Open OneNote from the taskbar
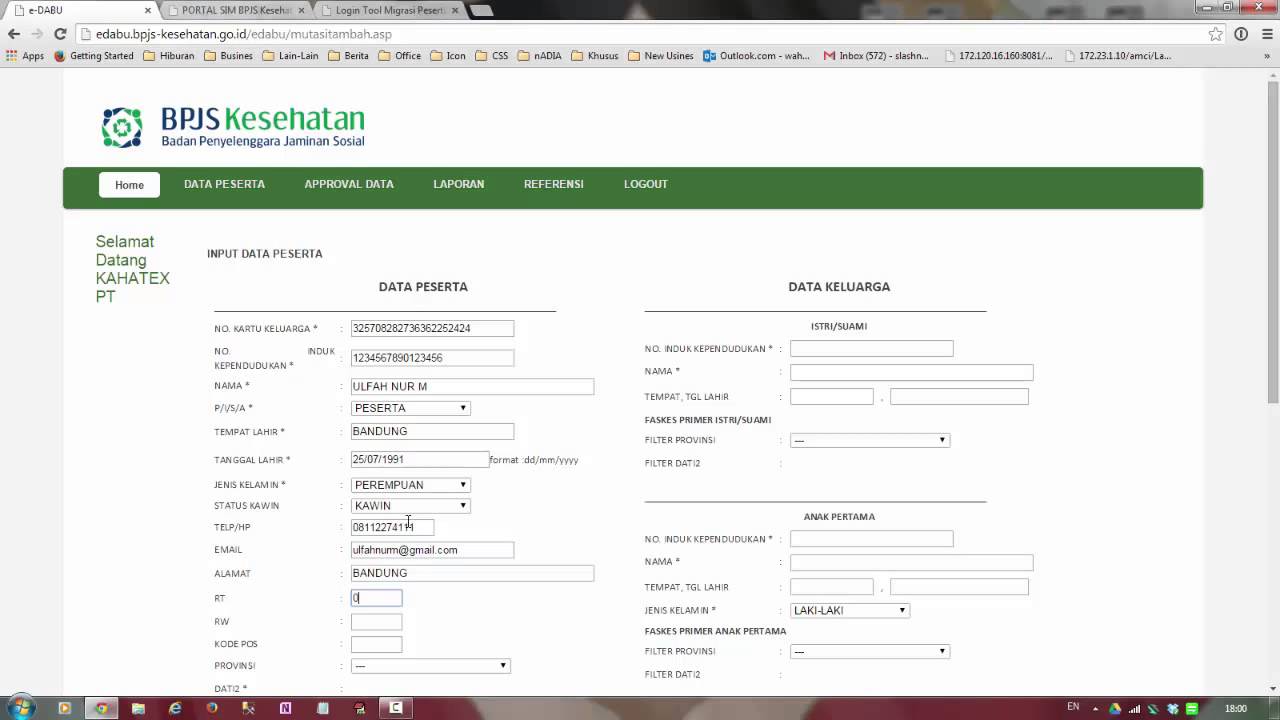 click(285, 708)
